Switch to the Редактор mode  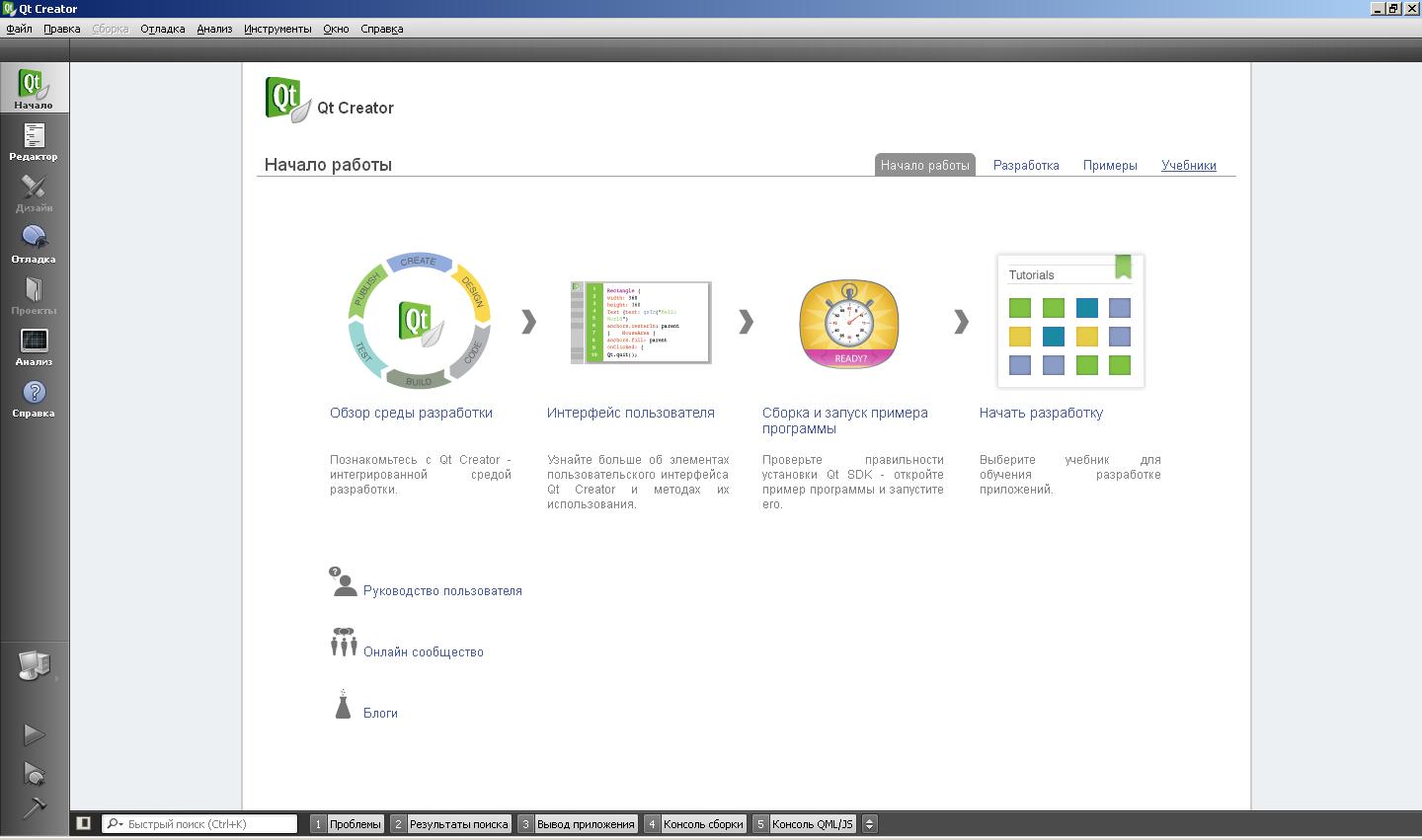34,140
